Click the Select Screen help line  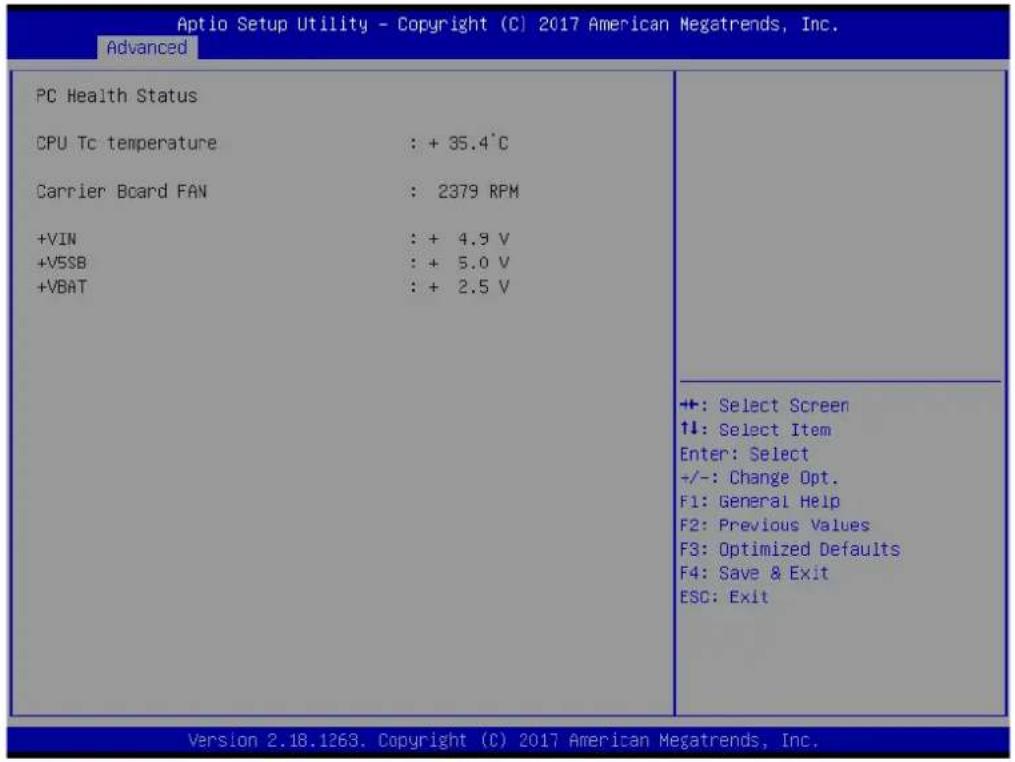click(764, 406)
